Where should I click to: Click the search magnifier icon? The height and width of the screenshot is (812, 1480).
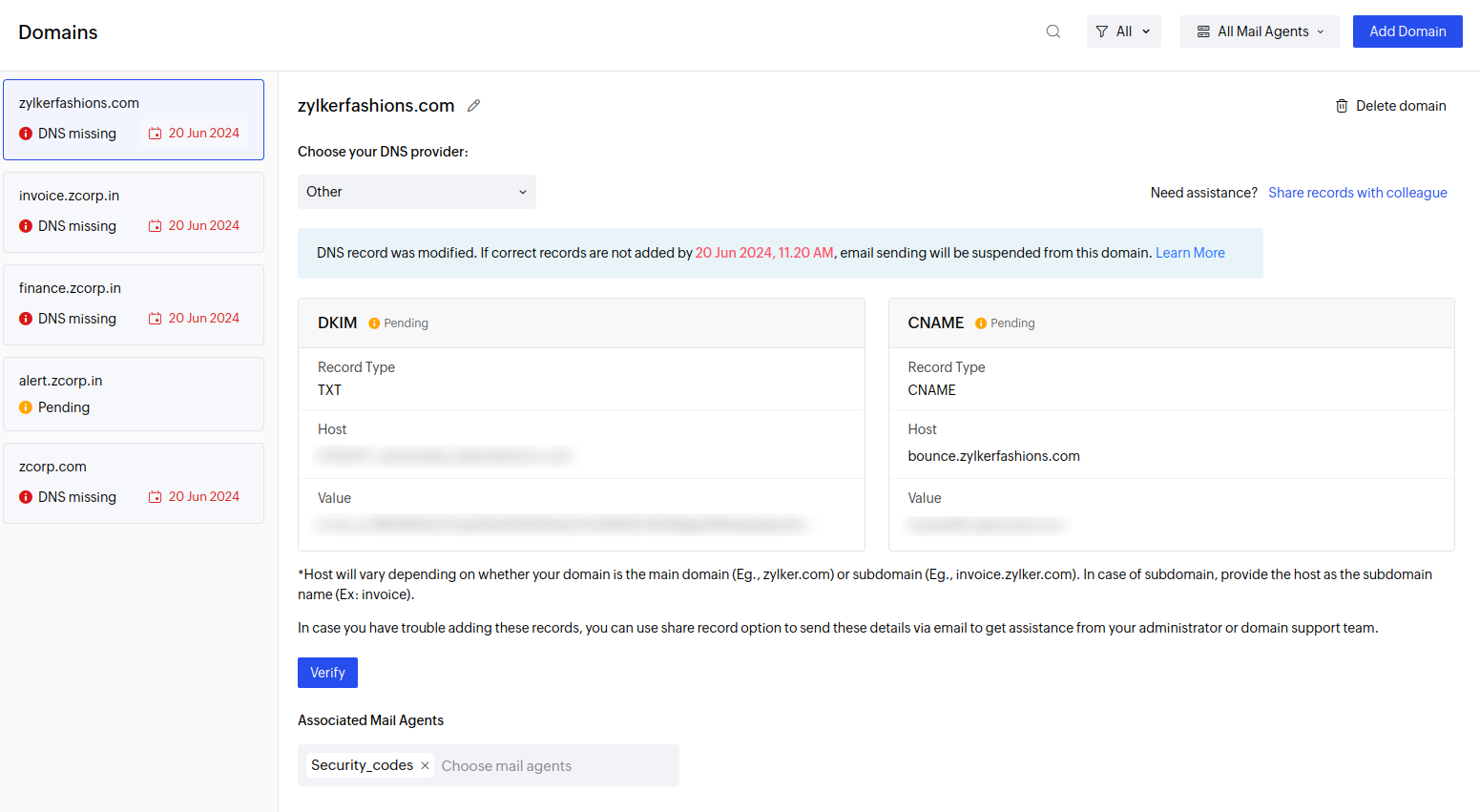click(1053, 31)
